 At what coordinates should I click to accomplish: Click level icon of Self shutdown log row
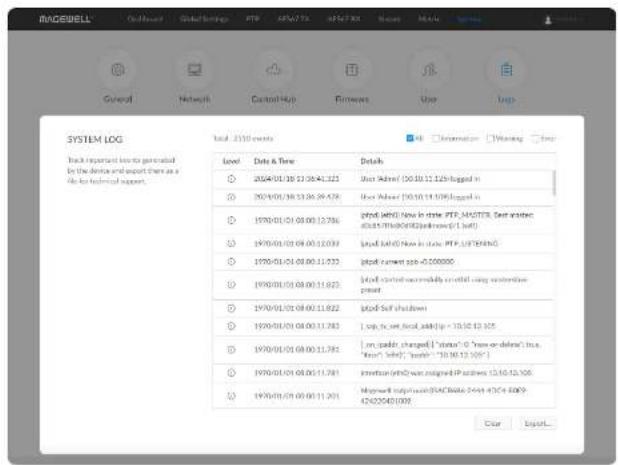click(x=231, y=308)
